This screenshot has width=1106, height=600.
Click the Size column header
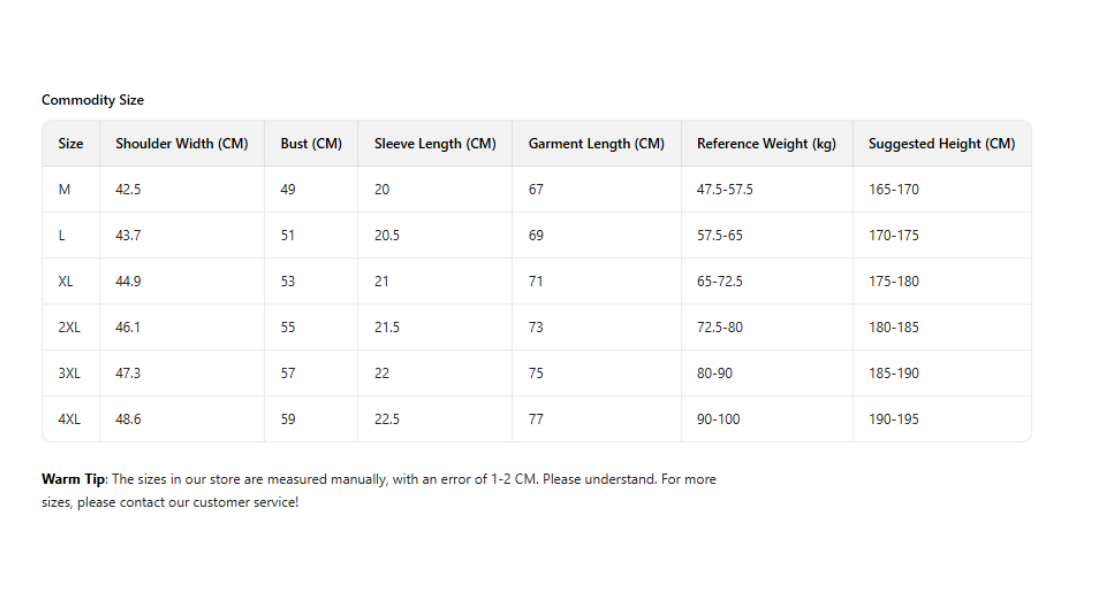point(71,144)
